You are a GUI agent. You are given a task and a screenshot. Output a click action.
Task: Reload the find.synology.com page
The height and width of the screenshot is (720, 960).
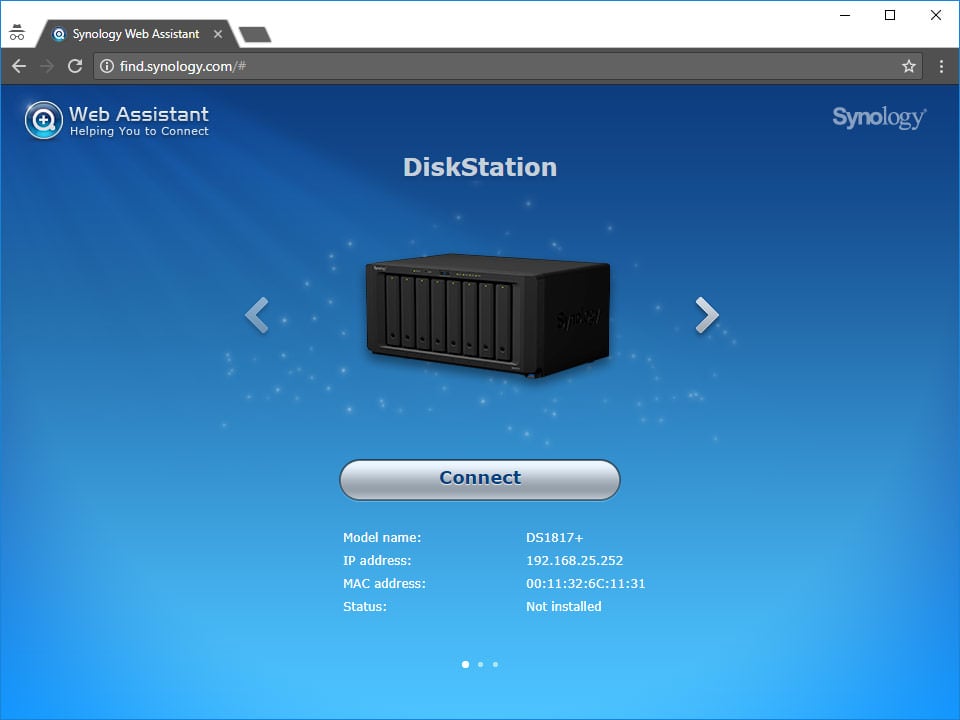coord(75,66)
